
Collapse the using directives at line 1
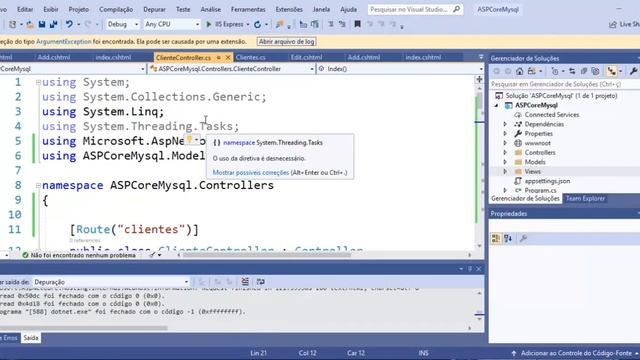coord(38,82)
